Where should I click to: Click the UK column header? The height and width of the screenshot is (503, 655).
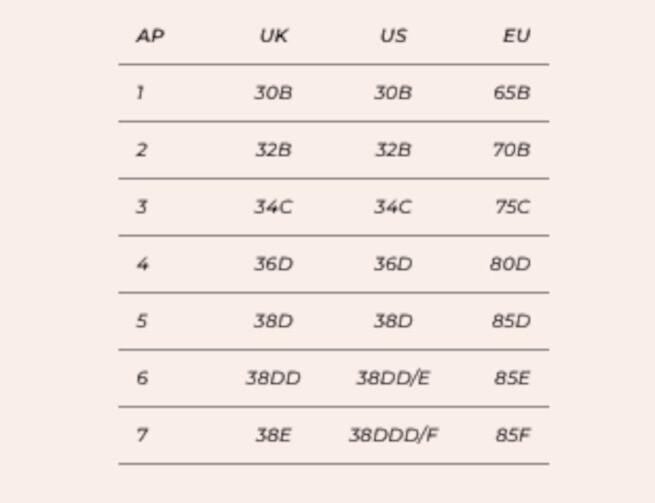pos(274,36)
